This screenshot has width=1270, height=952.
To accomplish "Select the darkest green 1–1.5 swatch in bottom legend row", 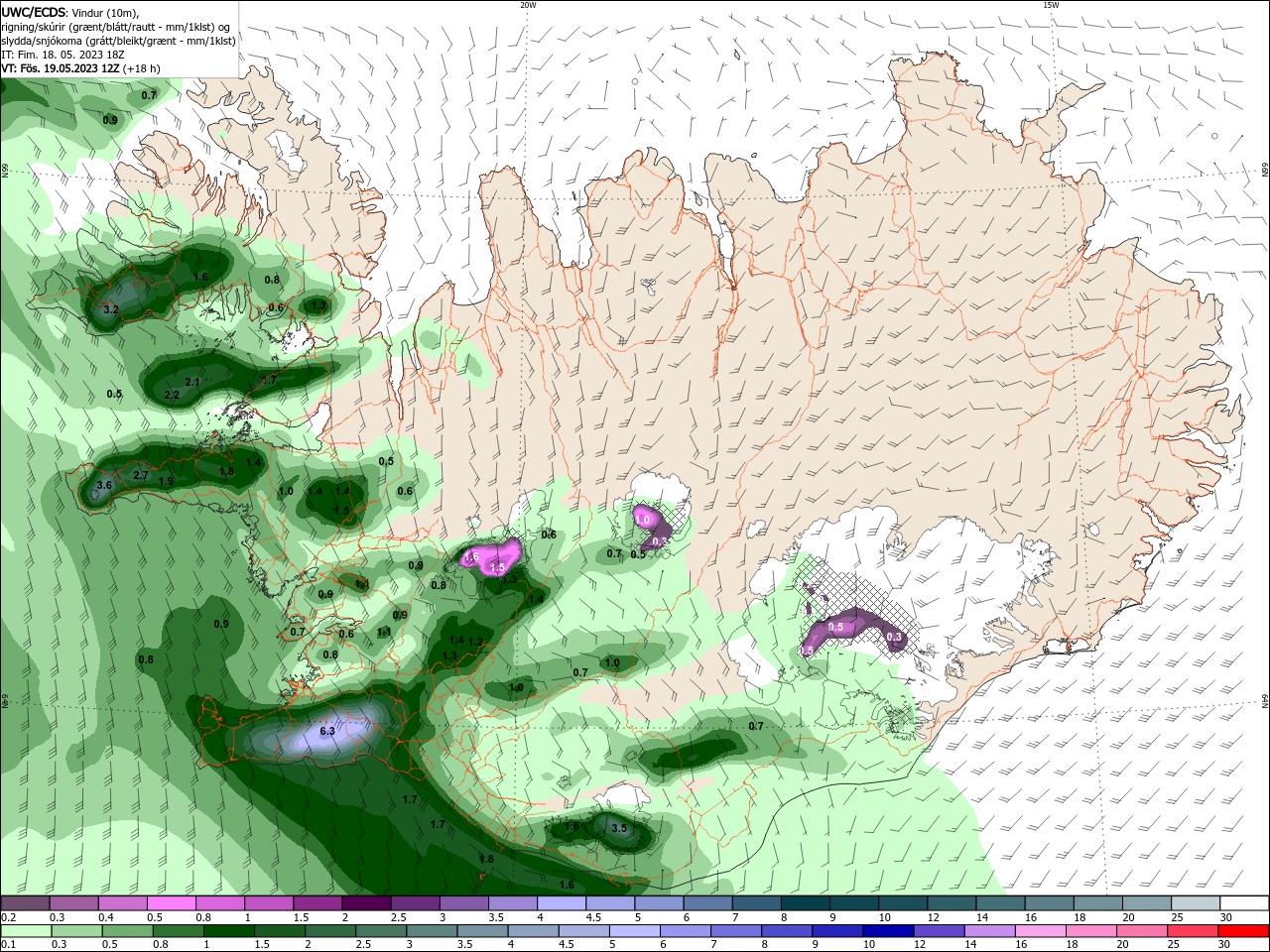I will click(x=228, y=931).
